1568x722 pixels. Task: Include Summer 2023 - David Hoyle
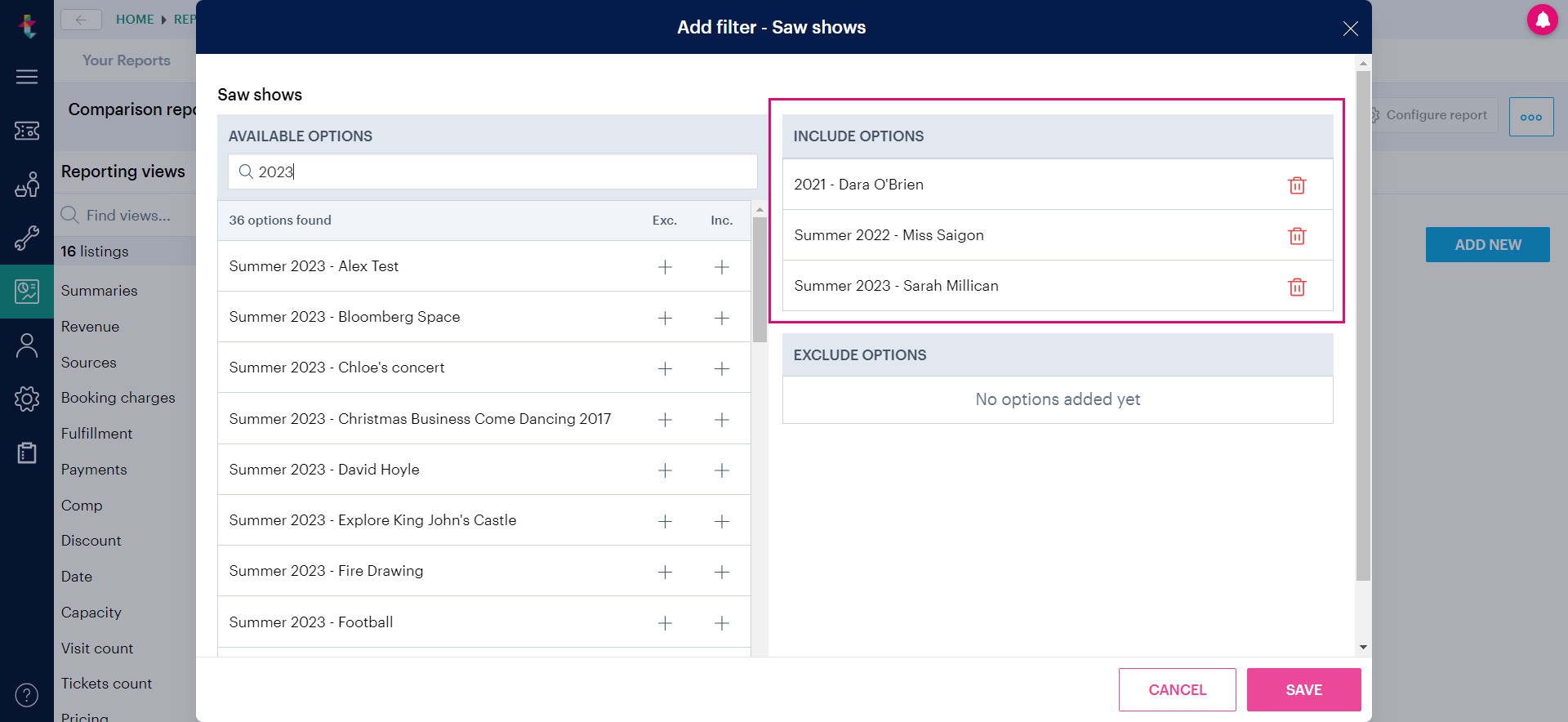tap(722, 470)
